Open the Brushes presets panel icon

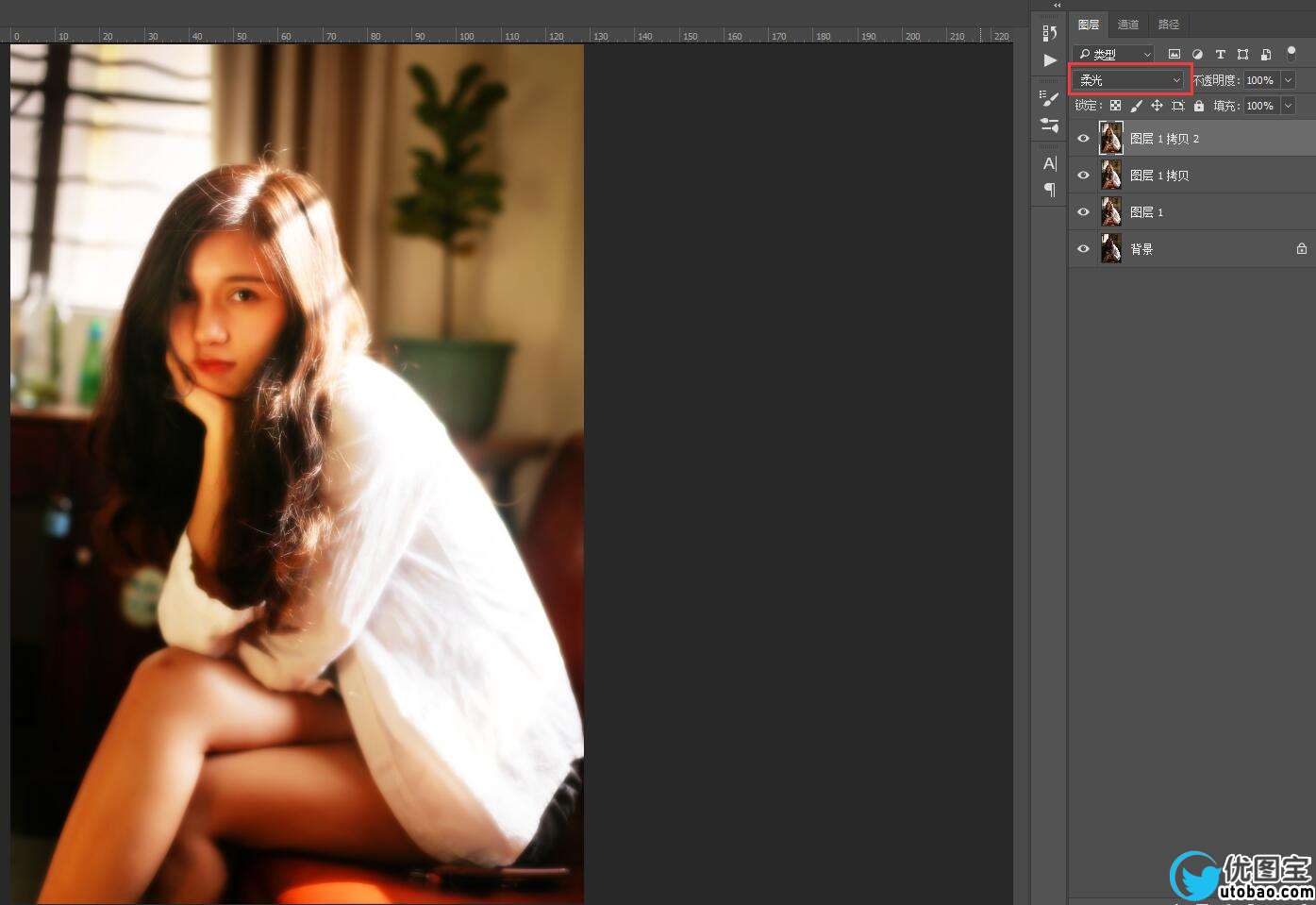pos(1050,125)
